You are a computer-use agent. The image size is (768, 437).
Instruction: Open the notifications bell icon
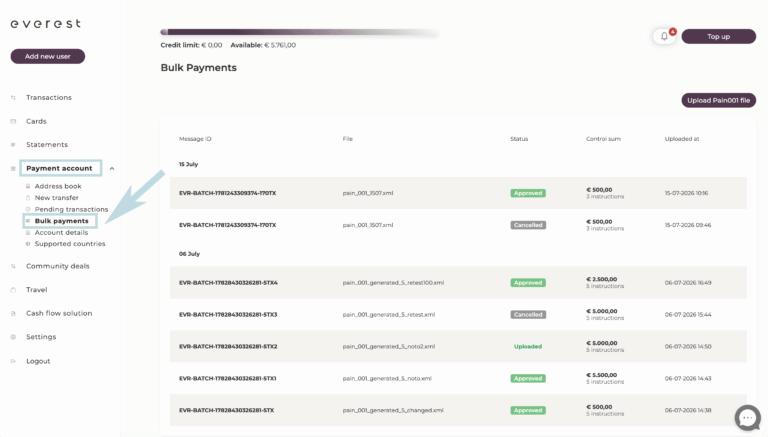664,36
